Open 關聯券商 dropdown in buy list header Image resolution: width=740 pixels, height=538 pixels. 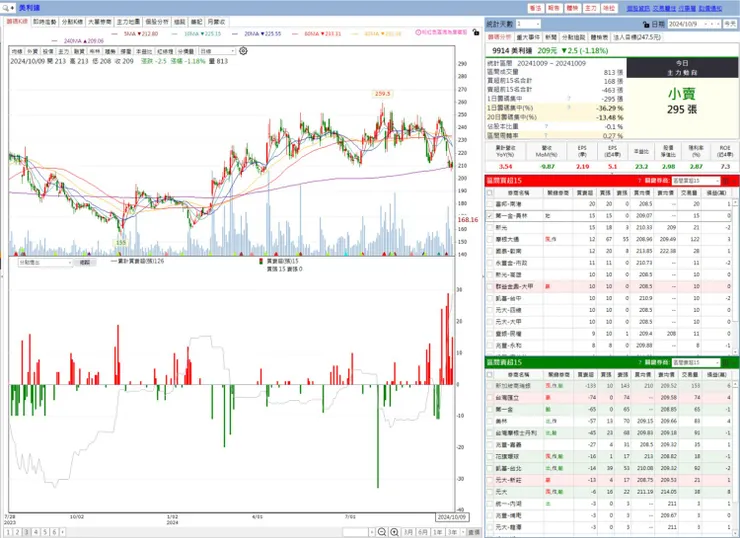[x=696, y=180]
